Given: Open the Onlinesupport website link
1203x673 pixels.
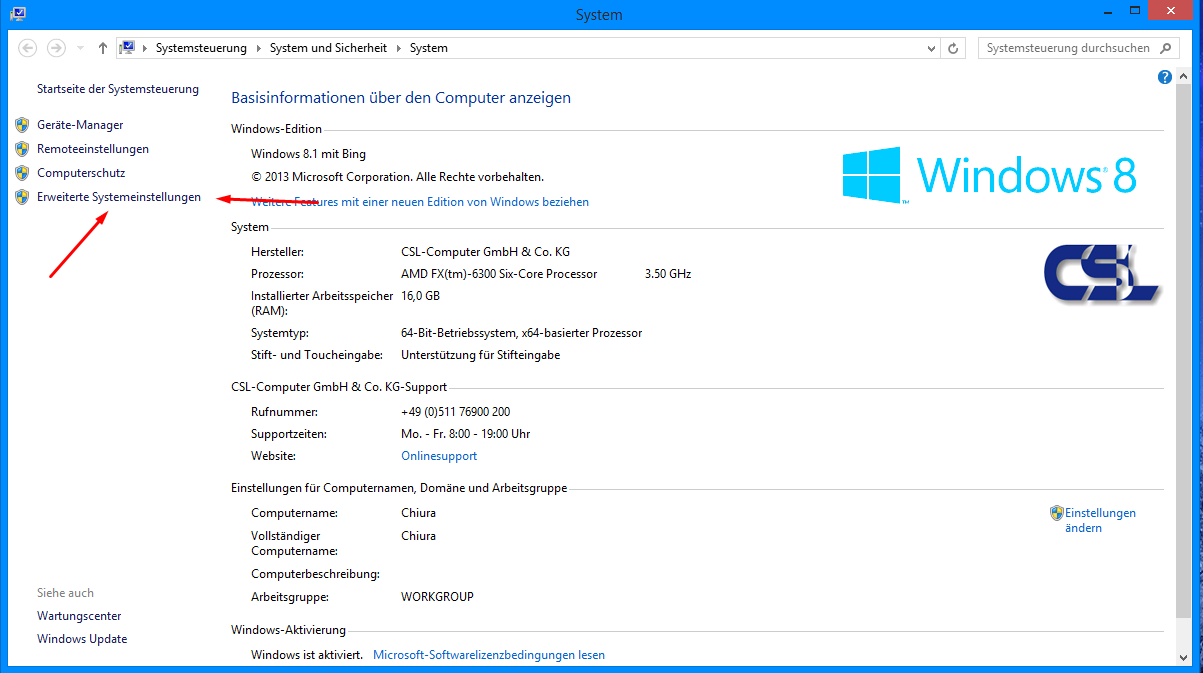Looking at the screenshot, I should point(439,456).
